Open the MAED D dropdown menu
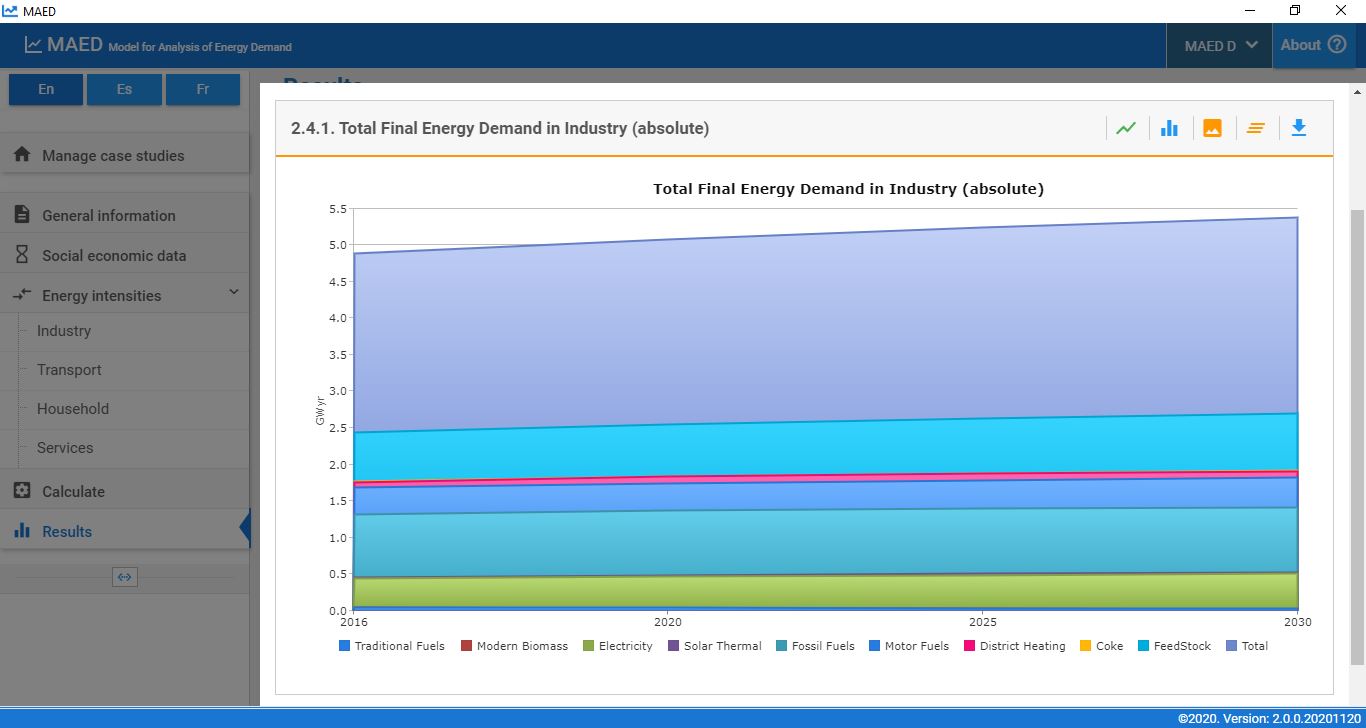Image resolution: width=1366 pixels, height=728 pixels. pos(1220,46)
